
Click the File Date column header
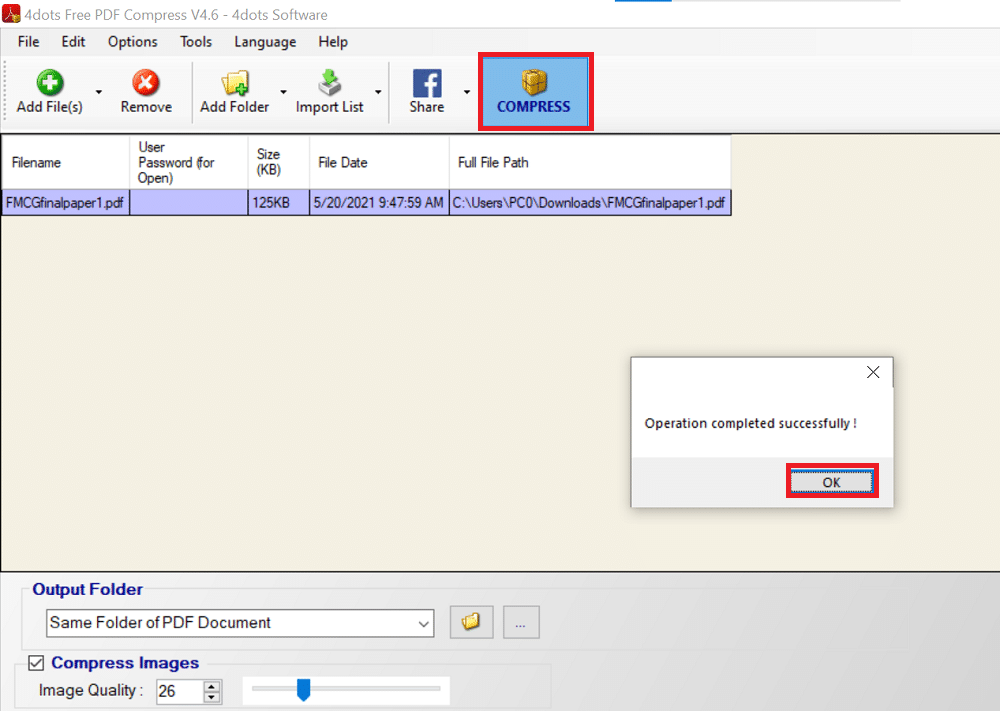[x=379, y=163]
